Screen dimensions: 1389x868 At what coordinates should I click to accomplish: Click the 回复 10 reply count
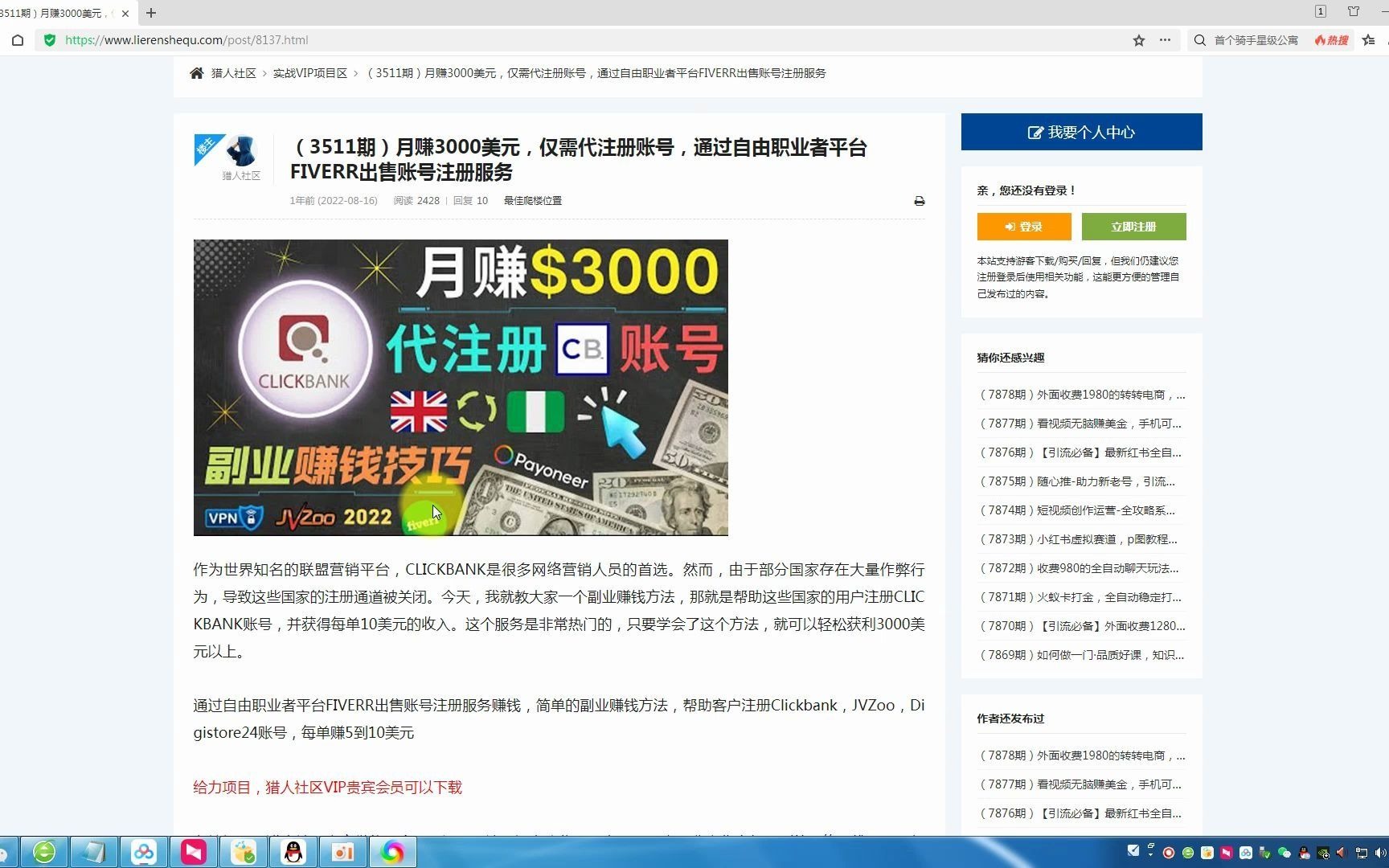(470, 201)
